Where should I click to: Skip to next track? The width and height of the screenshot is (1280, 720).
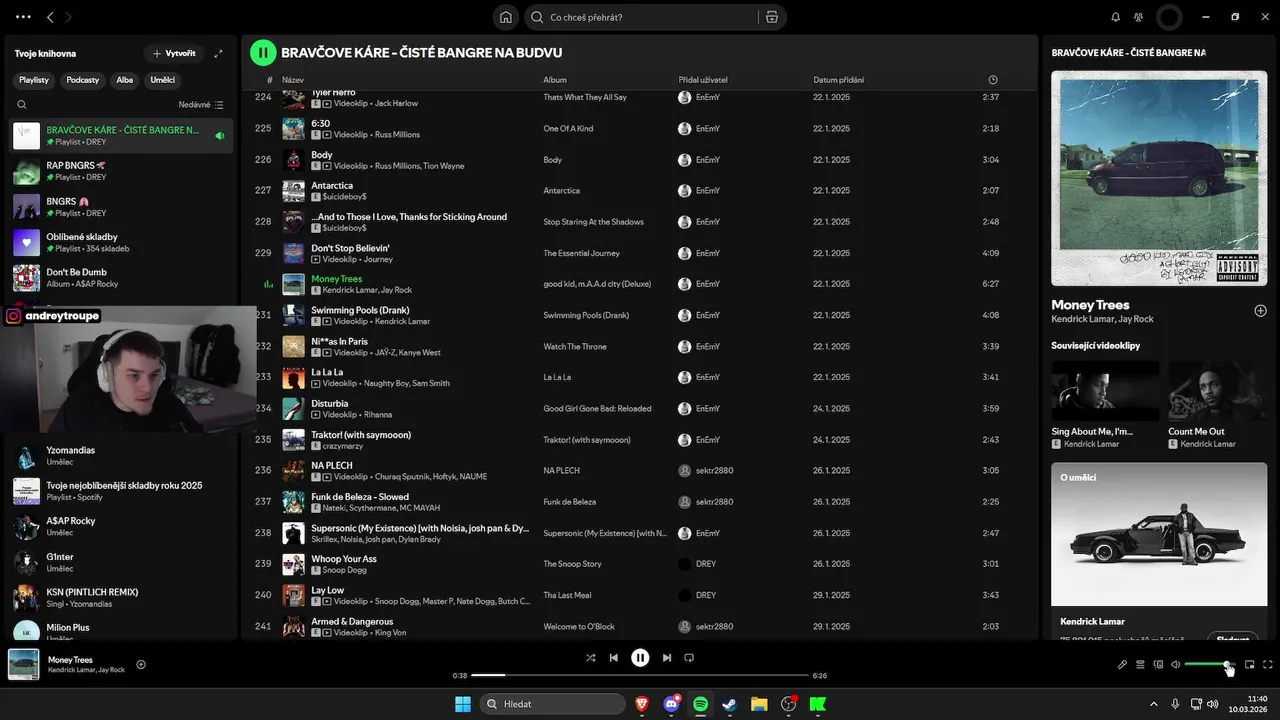[667, 658]
